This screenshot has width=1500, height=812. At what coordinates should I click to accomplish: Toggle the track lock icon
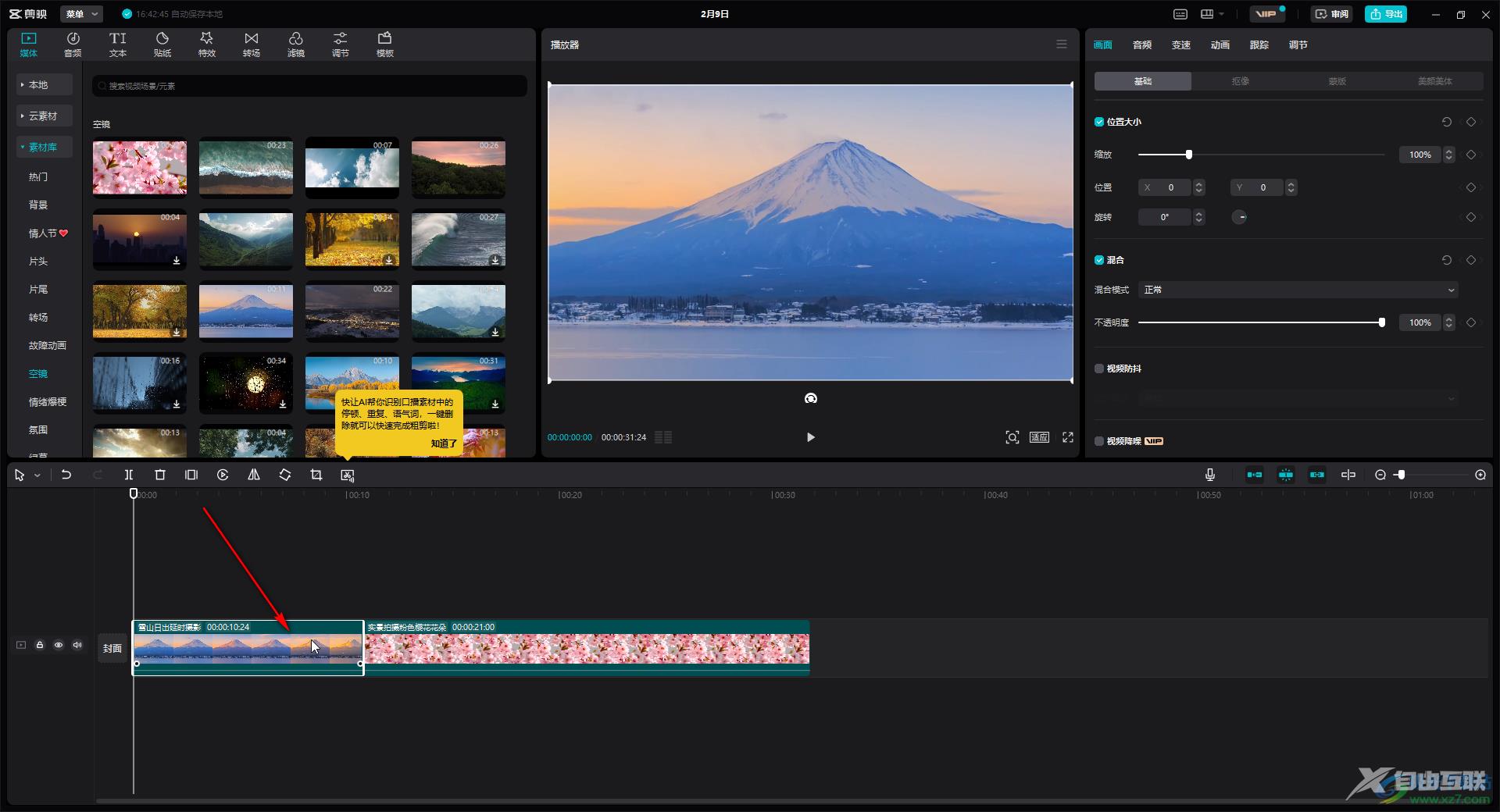click(x=40, y=645)
